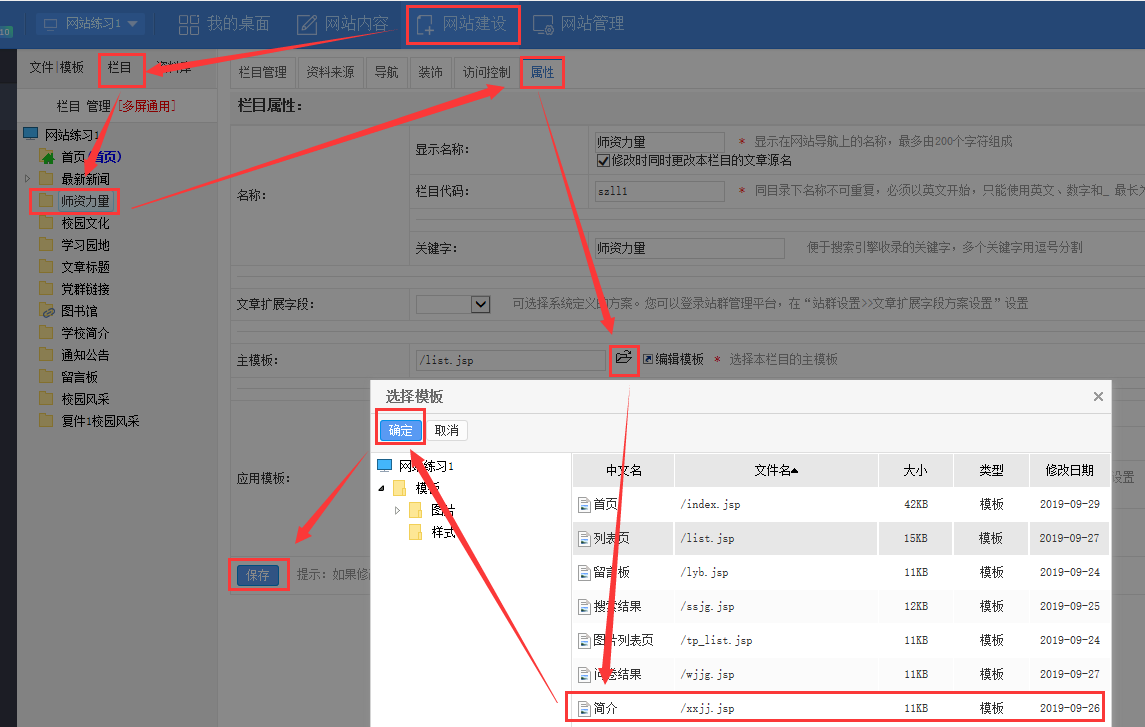
Task: Click the 确定 button in template dialog
Action: coord(400,430)
